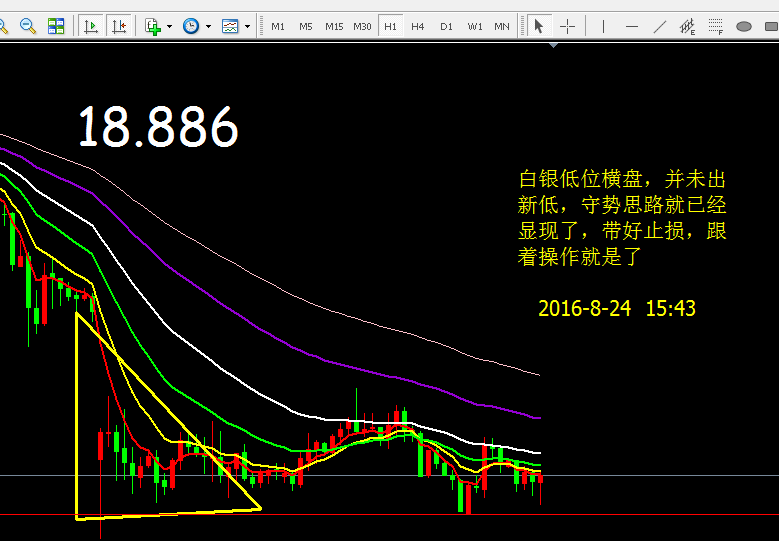779x541 pixels.
Task: Select the H1 timeframe button
Action: tap(390, 26)
